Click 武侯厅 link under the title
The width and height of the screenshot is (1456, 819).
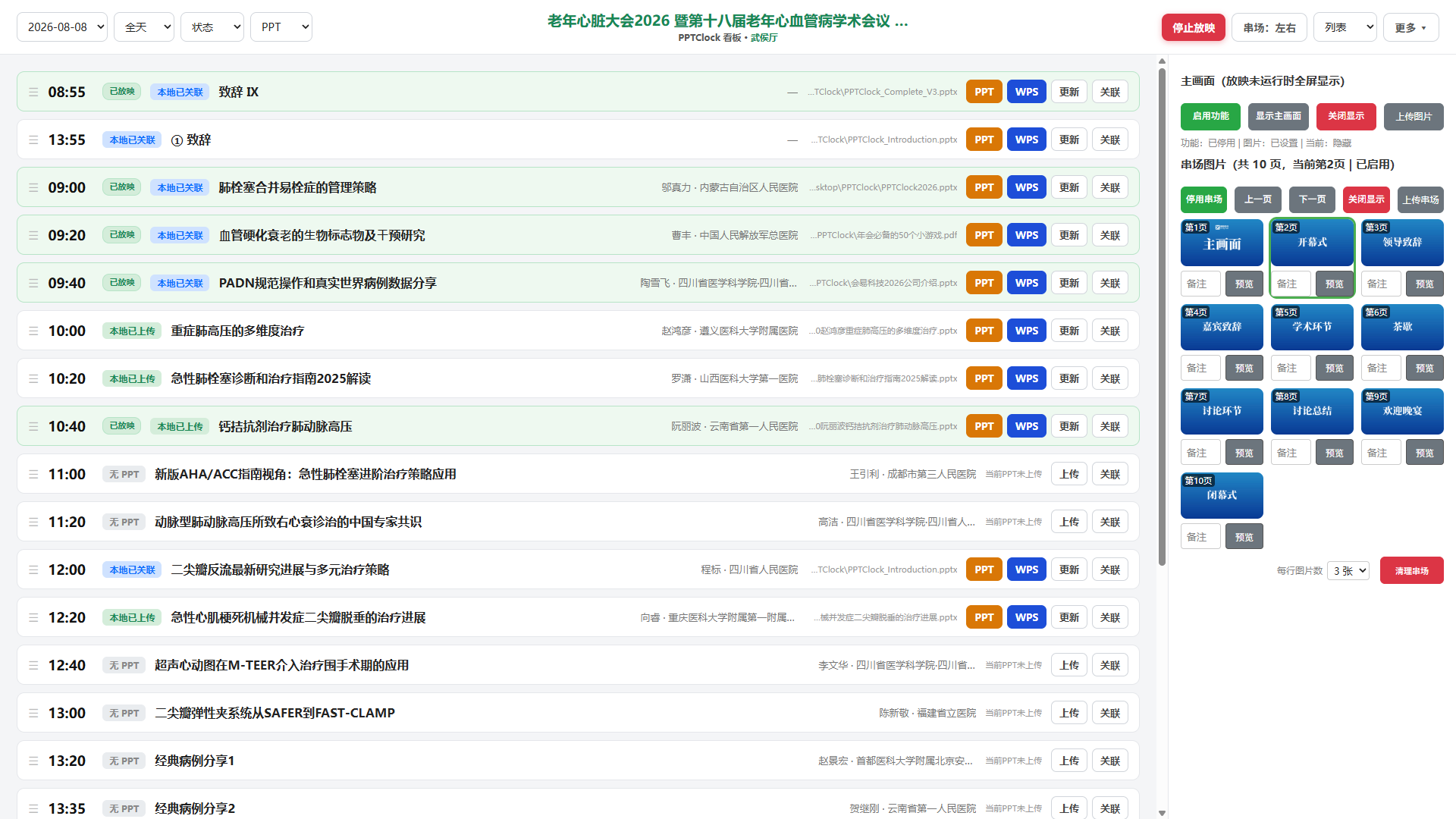[764, 38]
